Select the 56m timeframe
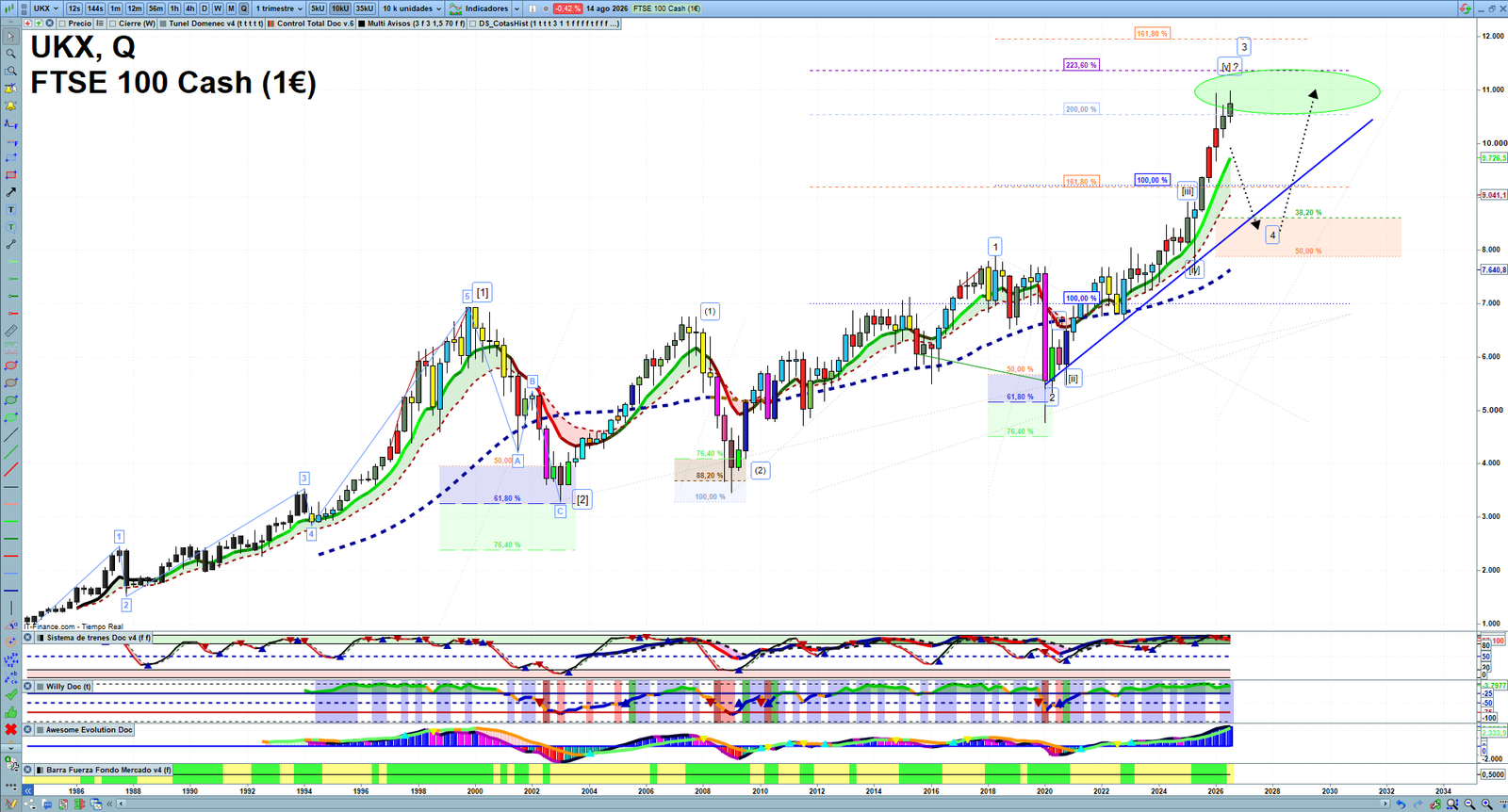The image size is (1508, 812). [156, 8]
